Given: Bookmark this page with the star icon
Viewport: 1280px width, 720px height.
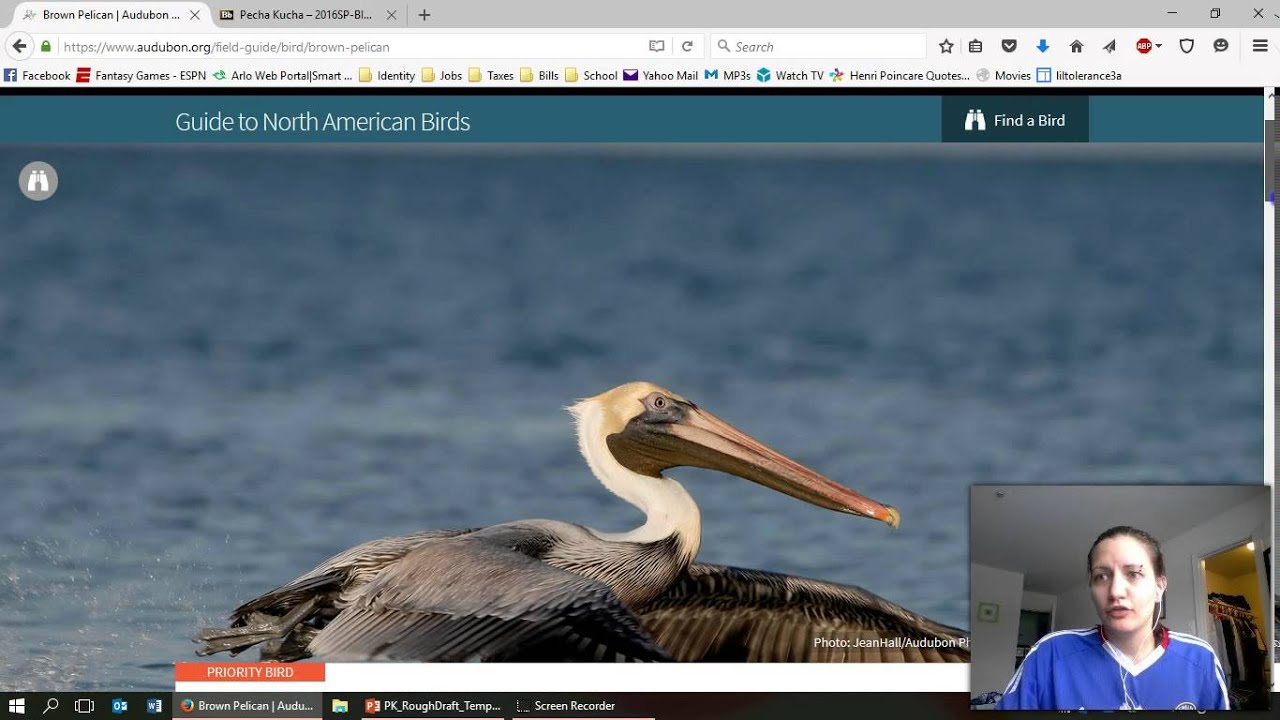Looking at the screenshot, I should [946, 46].
